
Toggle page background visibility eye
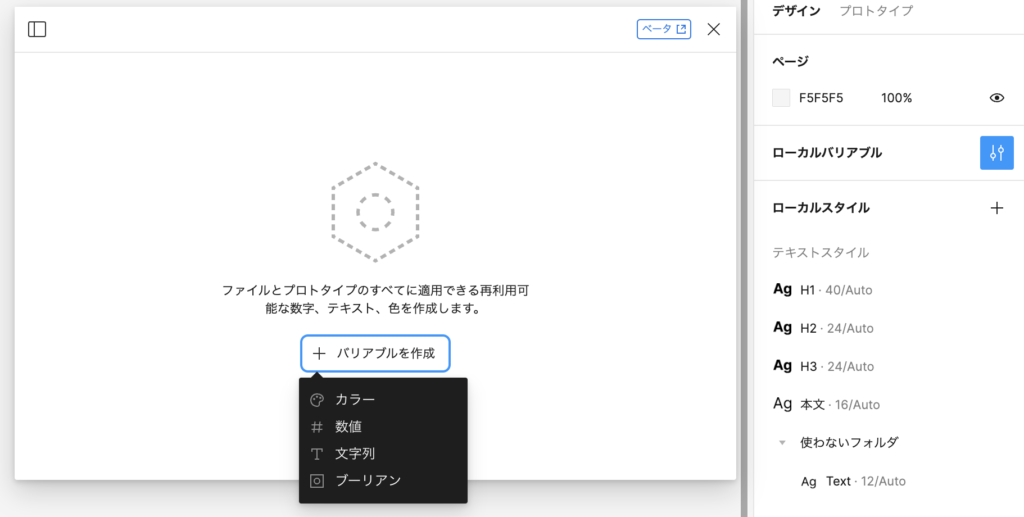click(x=996, y=98)
